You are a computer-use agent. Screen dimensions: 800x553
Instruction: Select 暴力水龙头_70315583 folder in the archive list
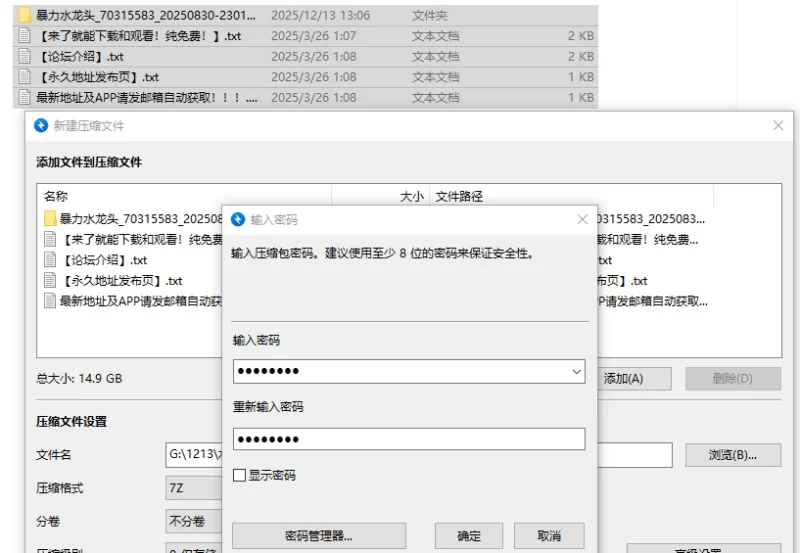pyautogui.click(x=141, y=219)
